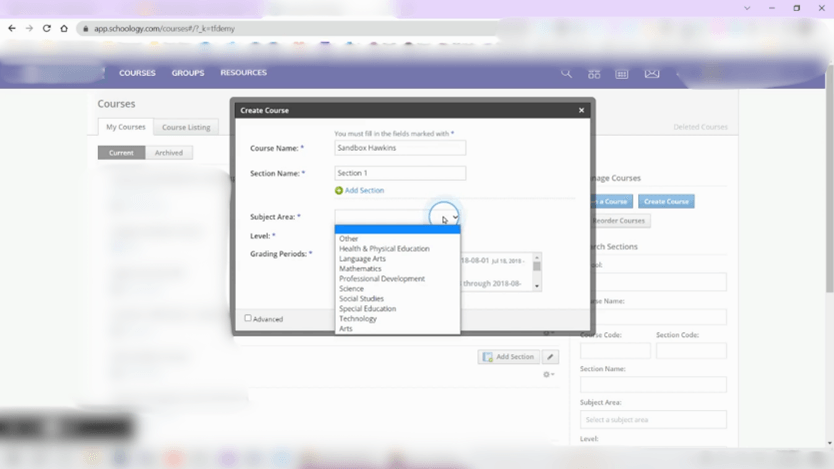Screen dimensions: 834x469
Task: Select Science in subject list
Action: coord(397,289)
